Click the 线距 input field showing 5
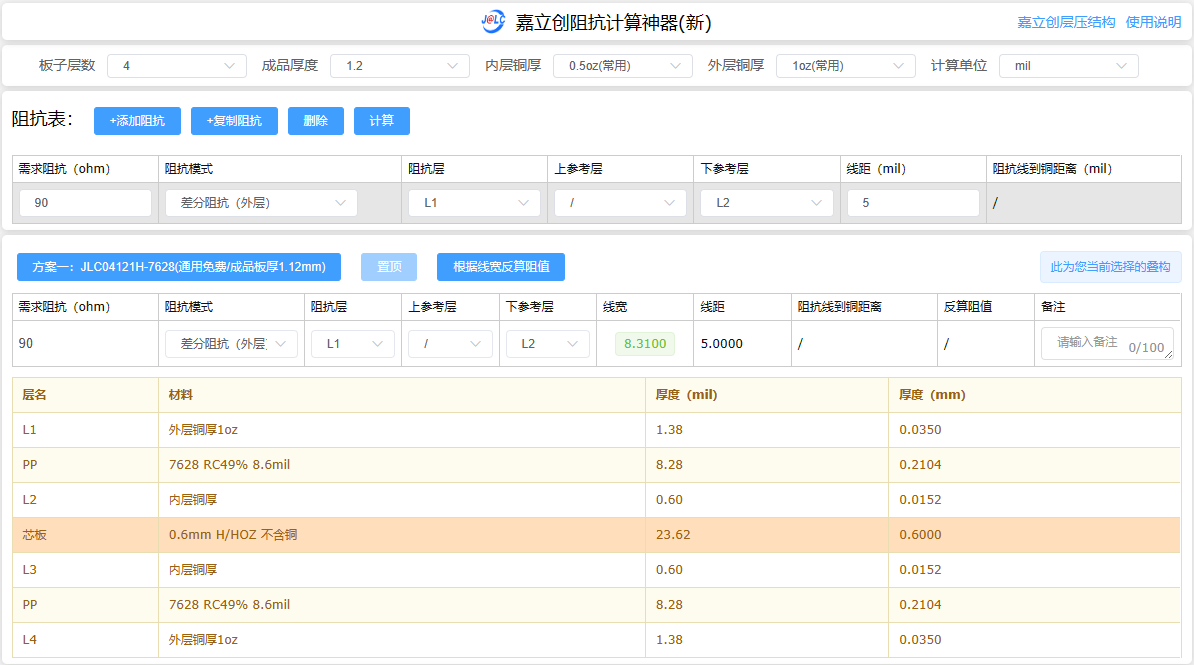 [x=912, y=203]
